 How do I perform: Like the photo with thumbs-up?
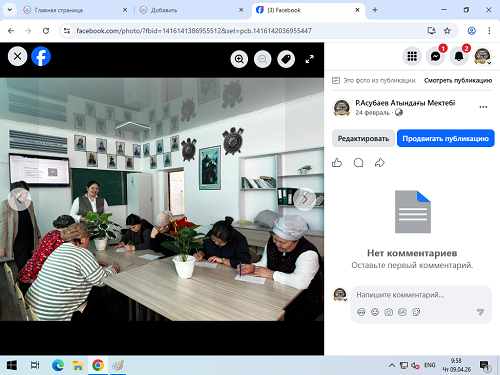click(x=337, y=163)
